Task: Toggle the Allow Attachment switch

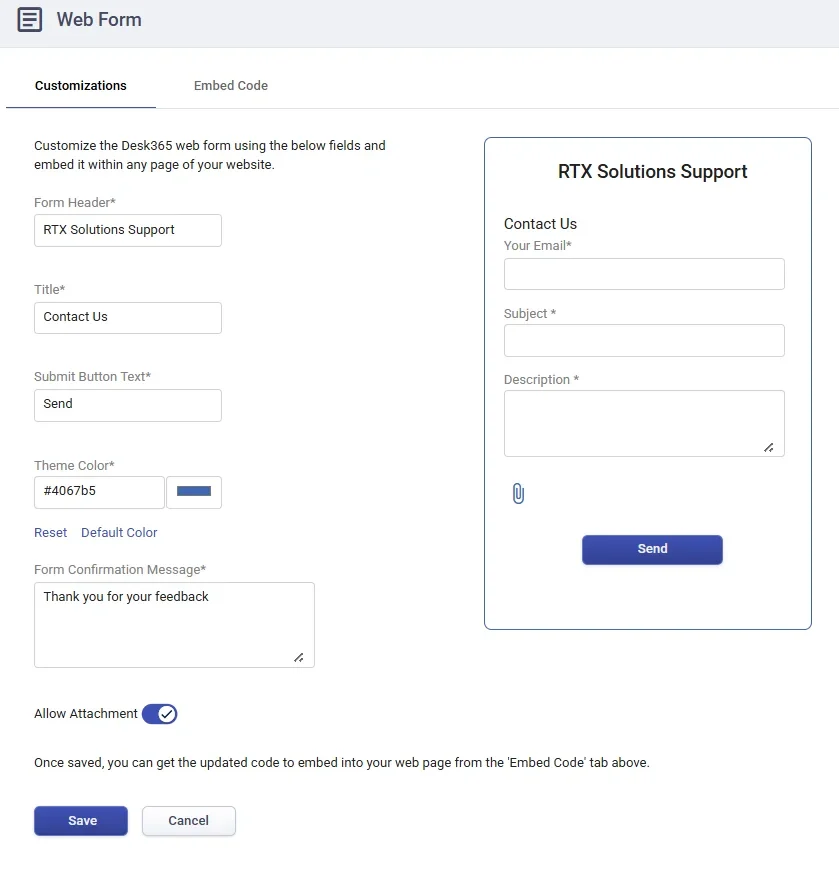Action: pos(159,714)
